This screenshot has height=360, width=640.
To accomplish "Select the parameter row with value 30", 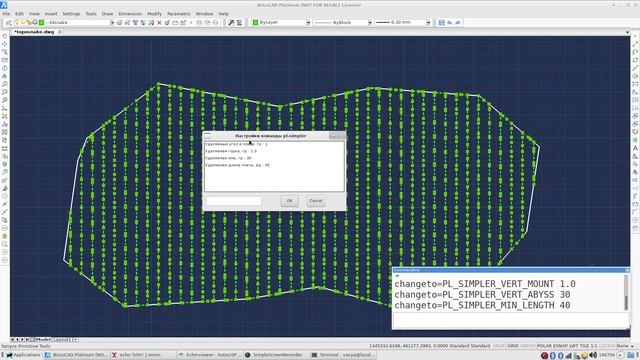I will coord(274,158).
